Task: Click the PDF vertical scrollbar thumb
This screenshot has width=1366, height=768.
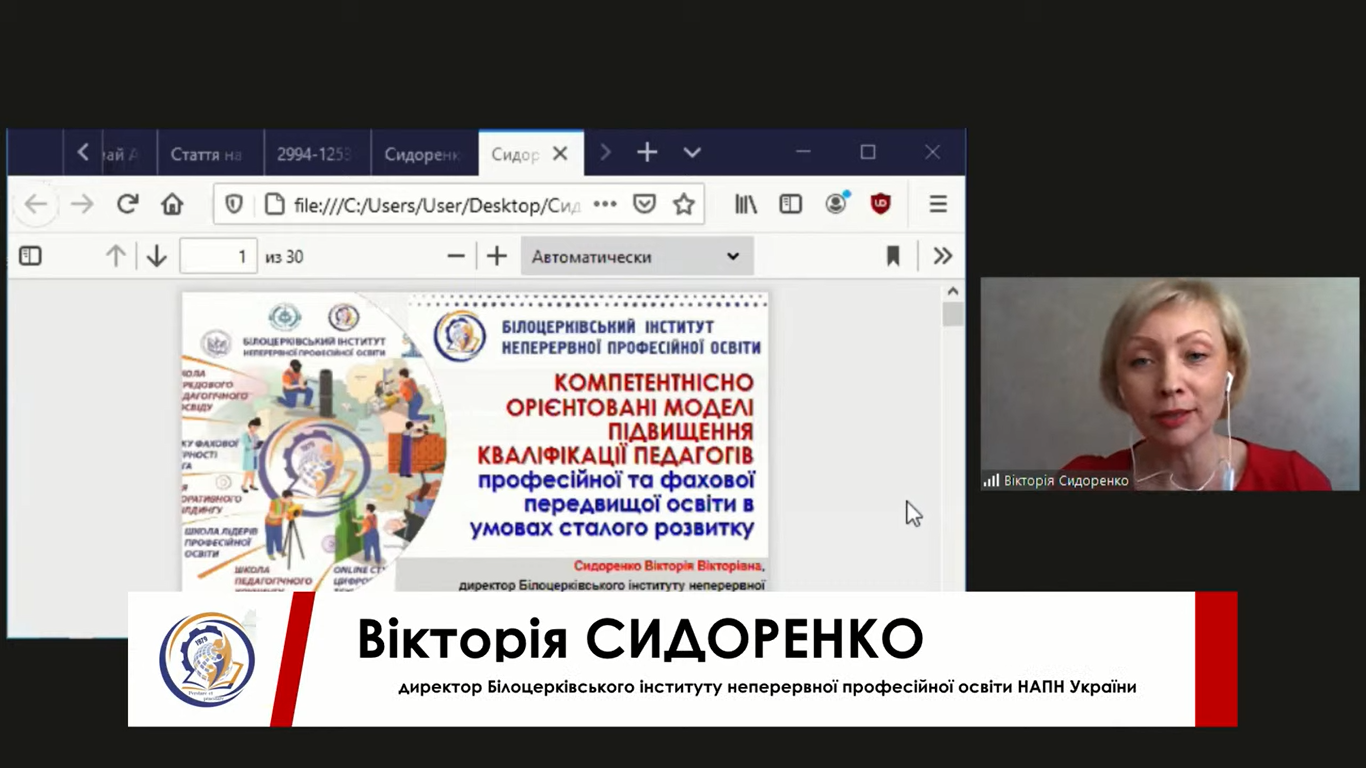Action: pyautogui.click(x=952, y=315)
